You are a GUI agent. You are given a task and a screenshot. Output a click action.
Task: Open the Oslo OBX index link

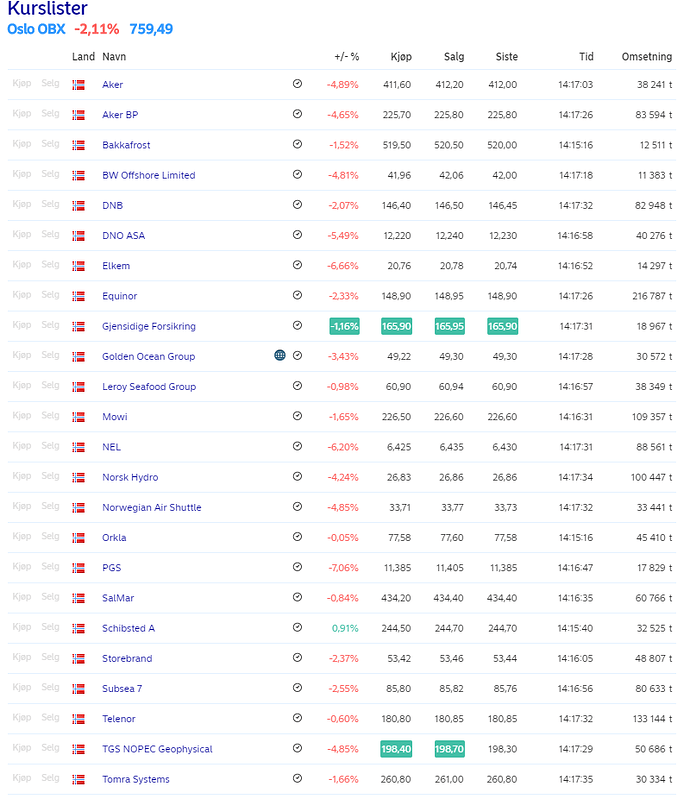pos(36,29)
